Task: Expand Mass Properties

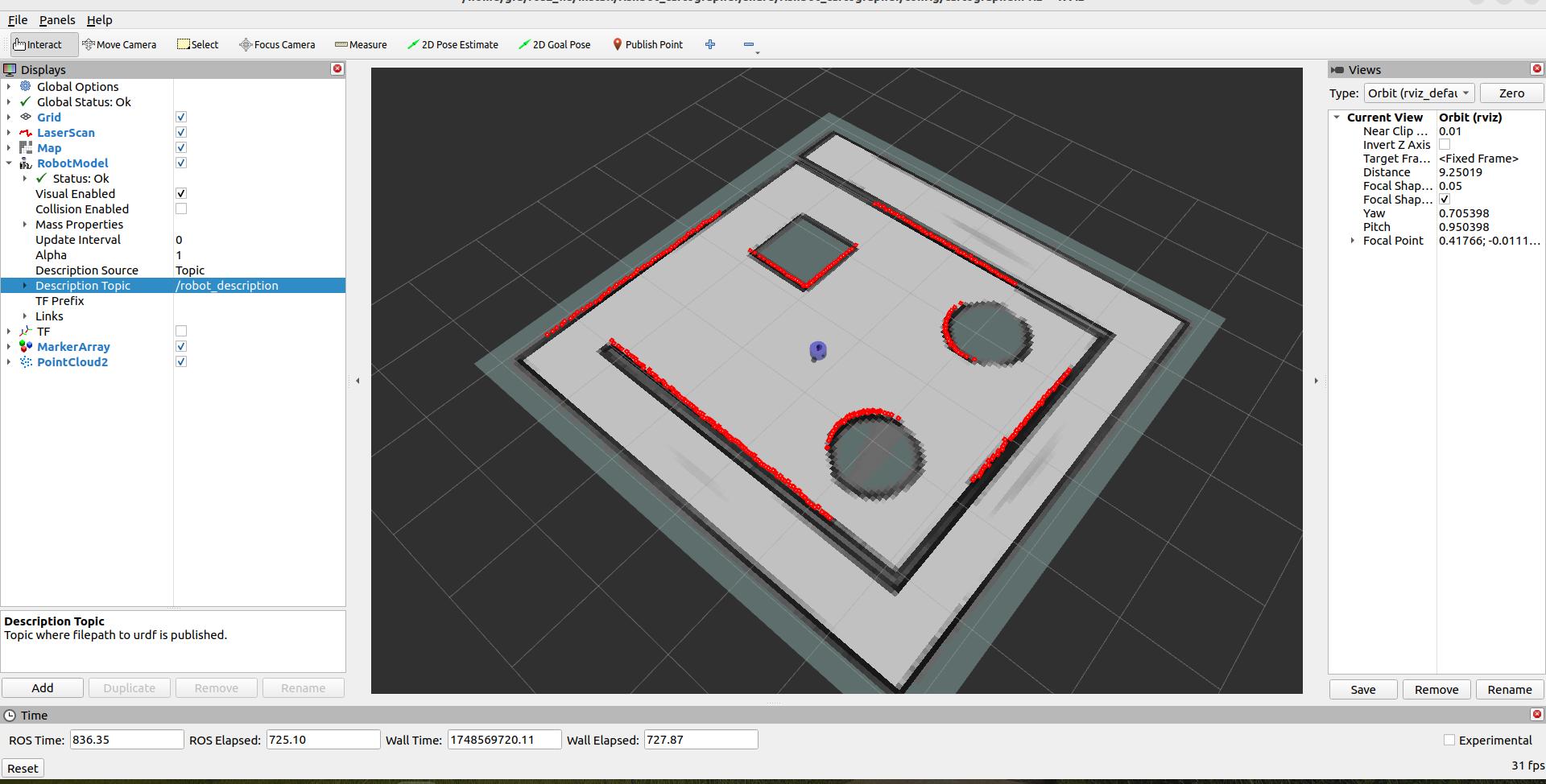Action: (25, 224)
